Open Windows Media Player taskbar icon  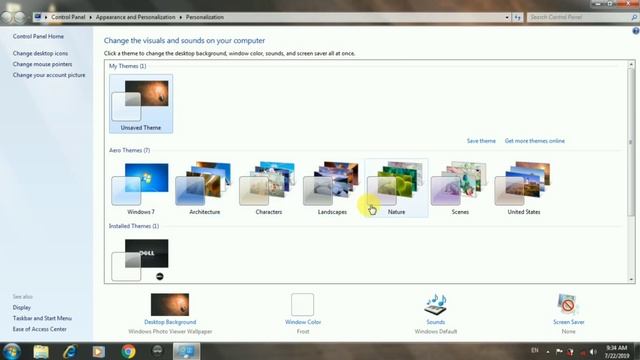99,351
